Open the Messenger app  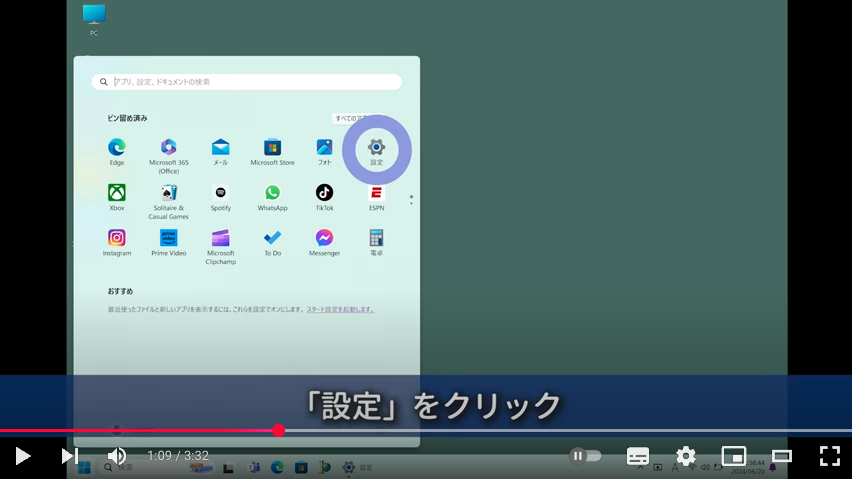(324, 242)
